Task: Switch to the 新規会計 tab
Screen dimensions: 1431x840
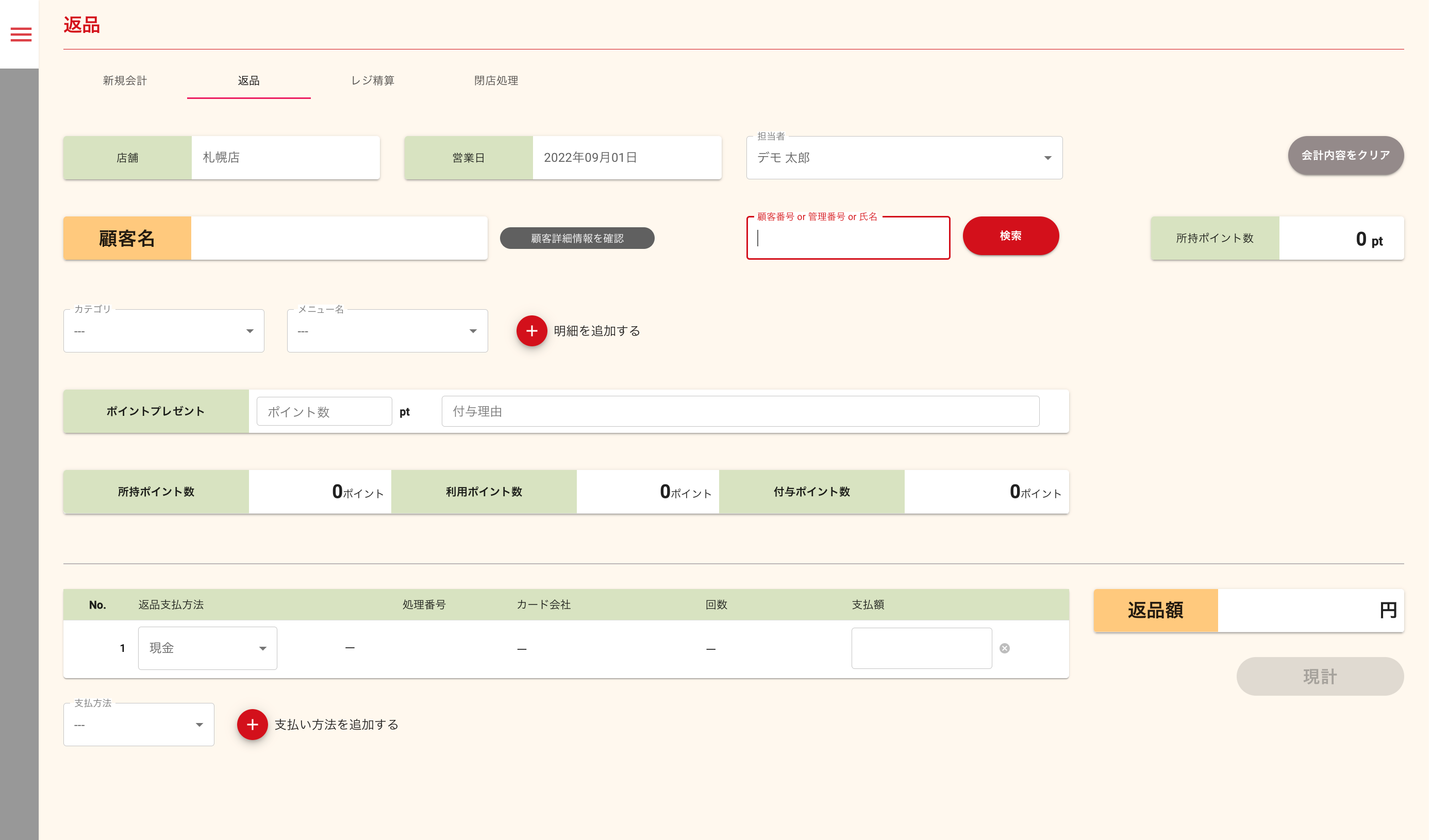Action: [x=125, y=80]
